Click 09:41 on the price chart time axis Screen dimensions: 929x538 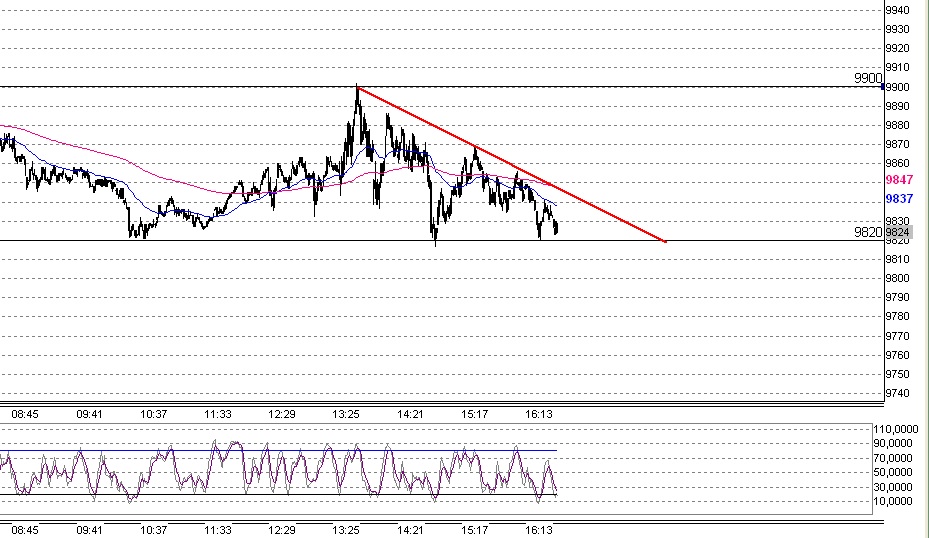89,414
